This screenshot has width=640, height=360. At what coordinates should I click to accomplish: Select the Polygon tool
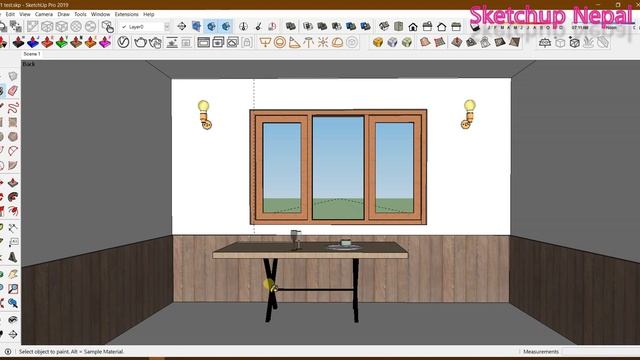click(x=13, y=136)
